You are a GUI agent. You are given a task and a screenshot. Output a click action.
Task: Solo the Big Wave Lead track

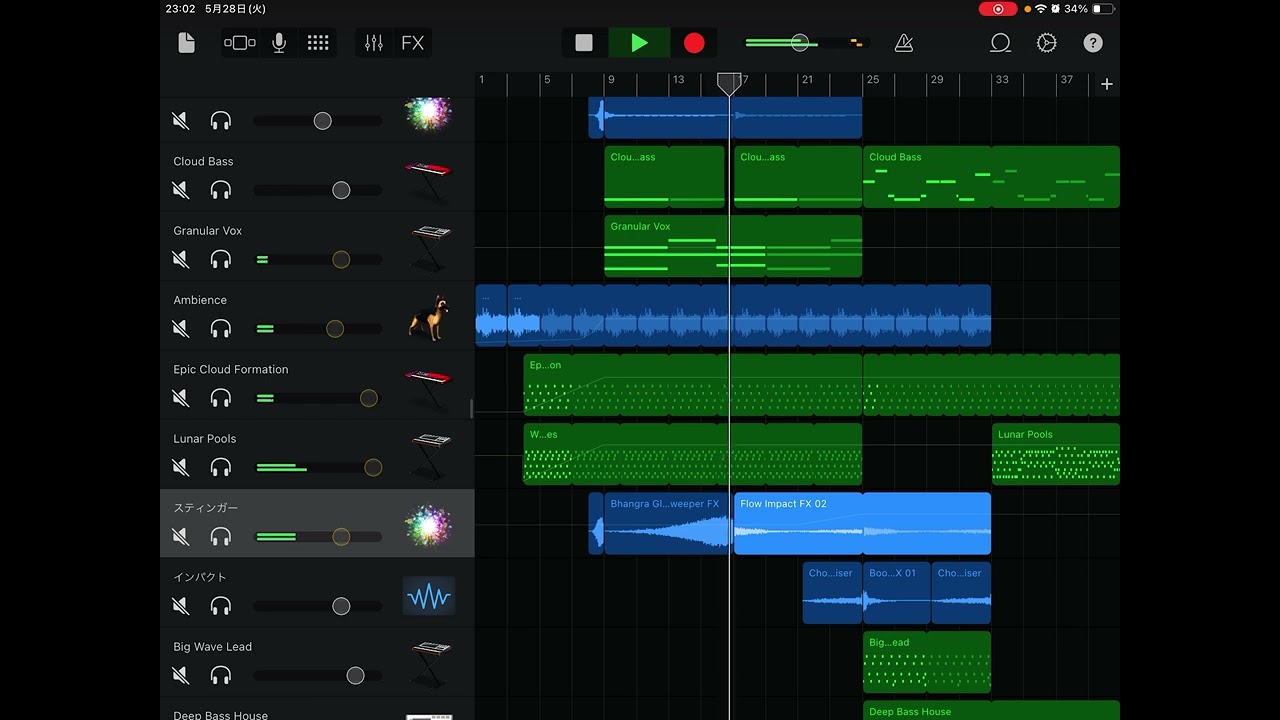221,676
